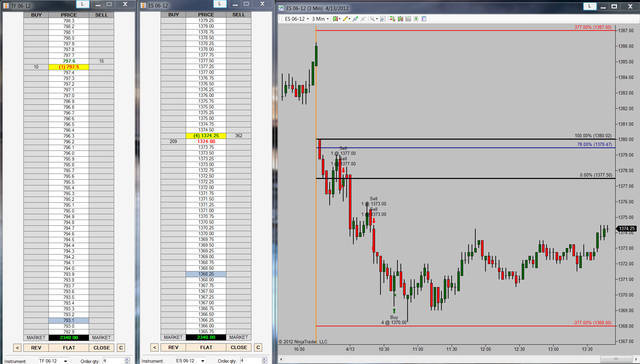
Task: Click CLOSE position button in TF DOM
Action: pyautogui.click(x=102, y=348)
